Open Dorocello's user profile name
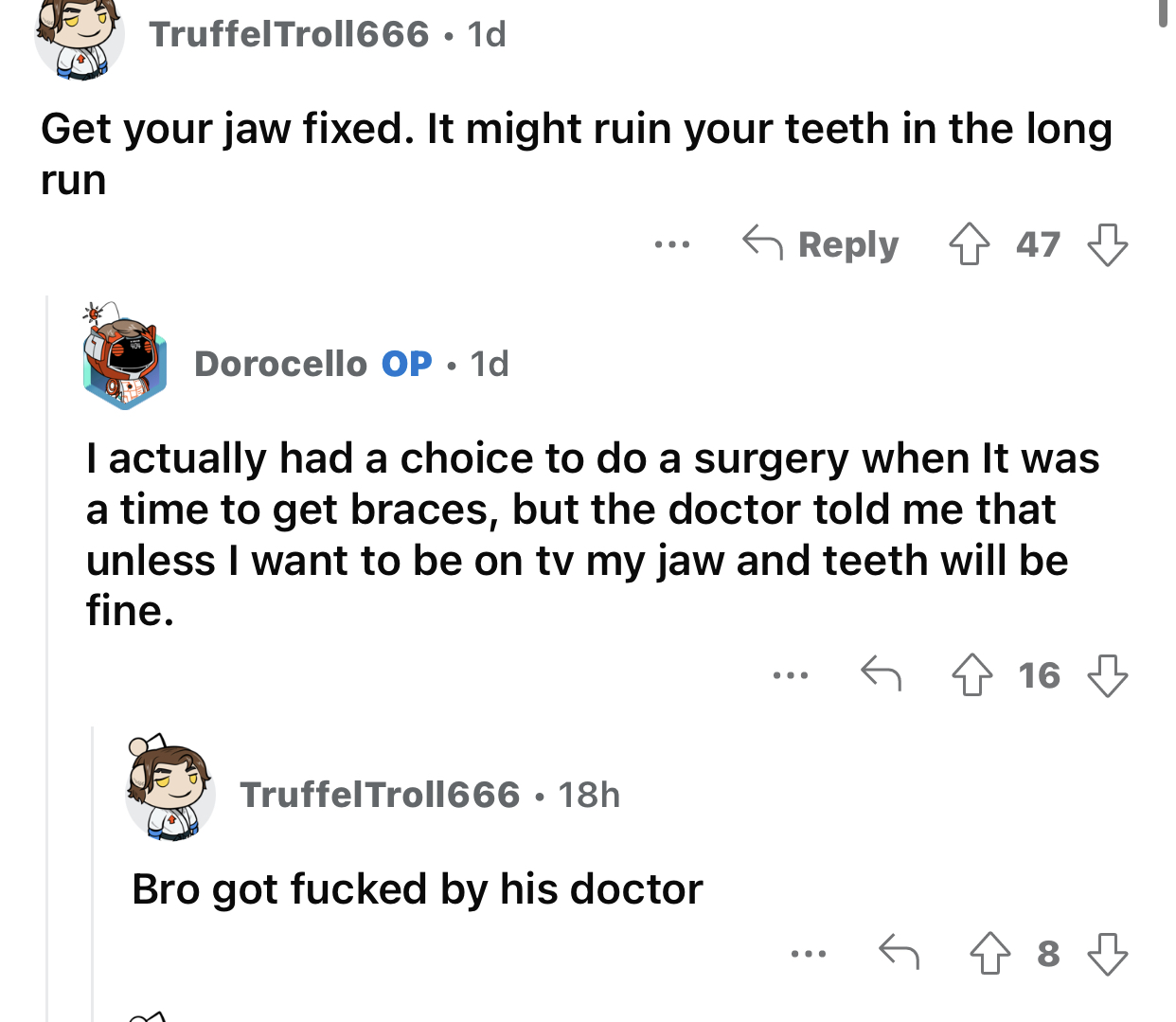 (x=280, y=364)
